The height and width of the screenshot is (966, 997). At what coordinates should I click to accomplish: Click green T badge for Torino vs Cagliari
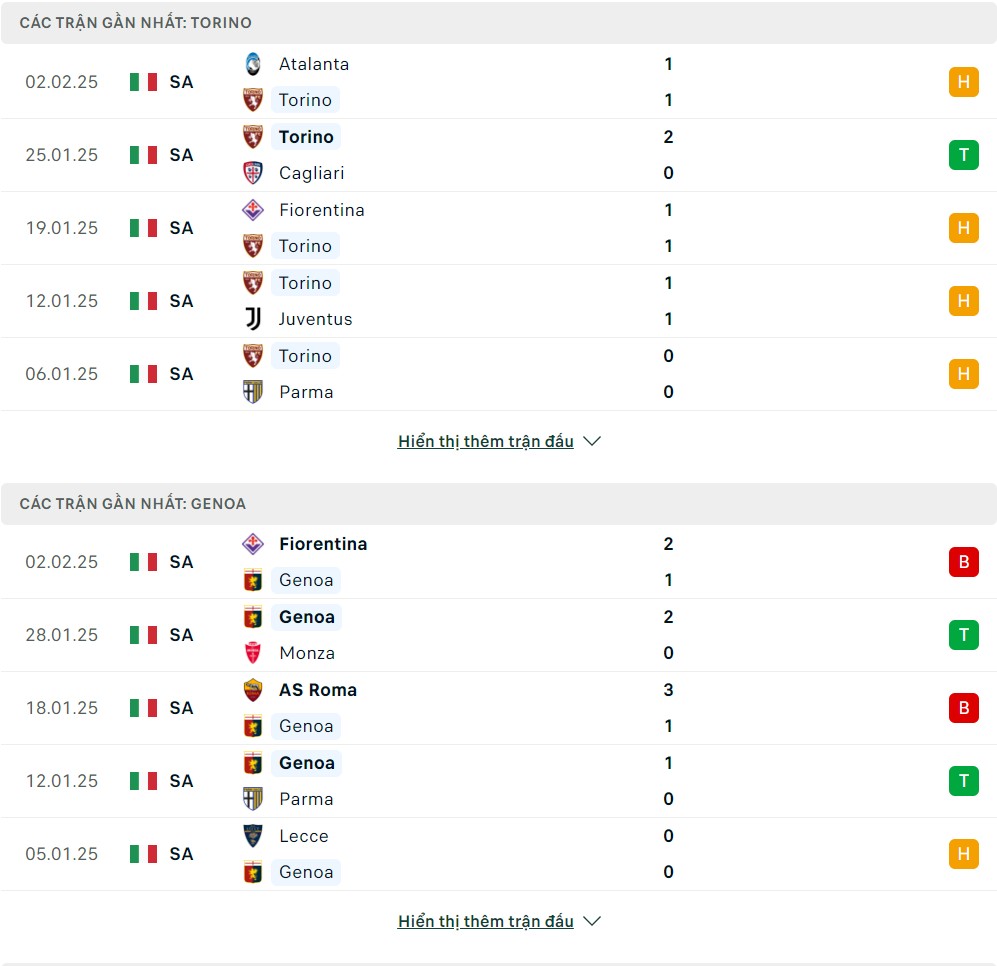tap(963, 155)
